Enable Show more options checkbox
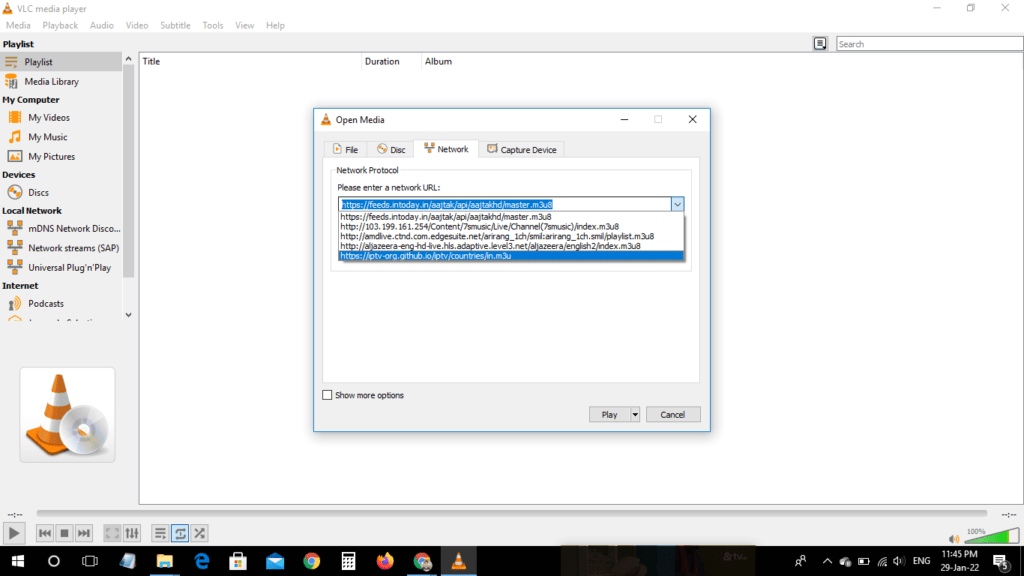 pos(327,395)
